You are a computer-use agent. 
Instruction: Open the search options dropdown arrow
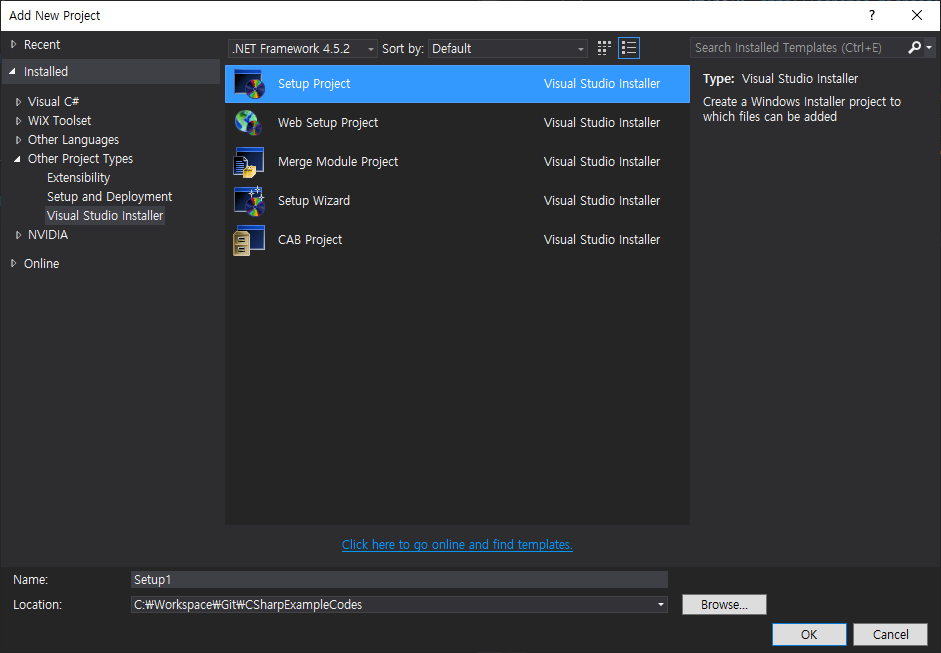(929, 47)
